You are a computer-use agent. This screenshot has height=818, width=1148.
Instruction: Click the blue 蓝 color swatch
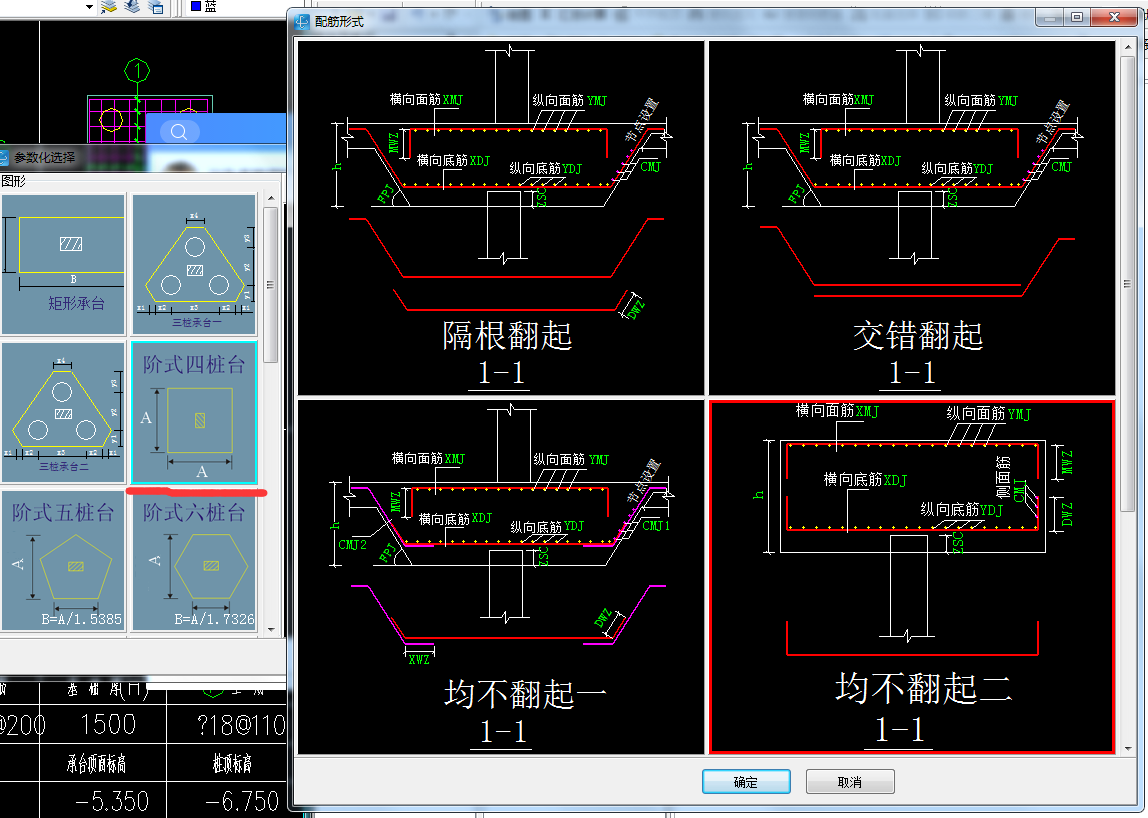195,6
